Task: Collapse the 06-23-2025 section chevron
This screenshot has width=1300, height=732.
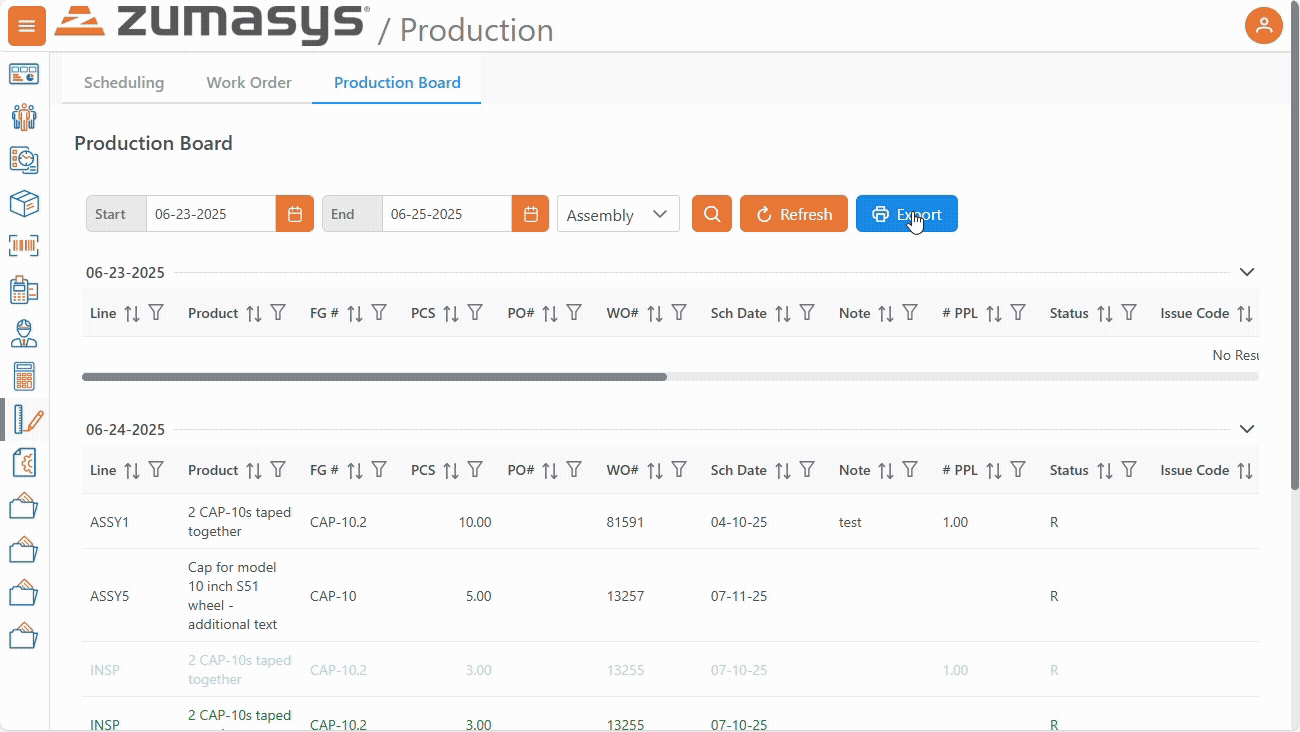Action: [1246, 271]
